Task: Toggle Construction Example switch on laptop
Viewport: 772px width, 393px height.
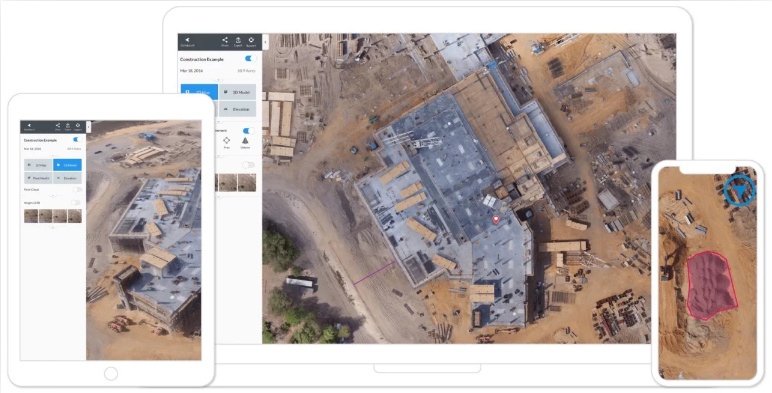Action: click(250, 59)
